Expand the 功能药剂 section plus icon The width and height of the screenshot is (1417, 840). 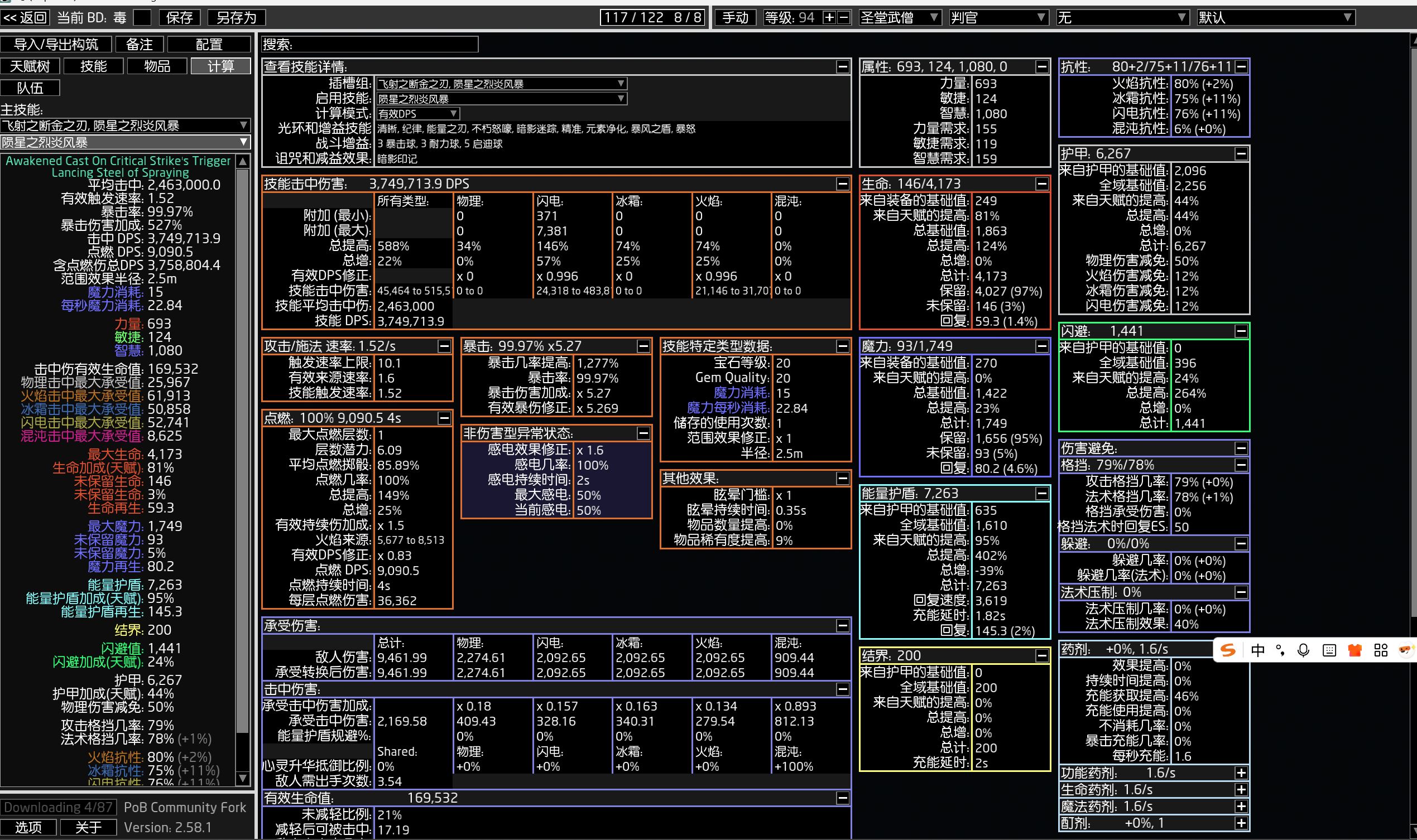(1241, 773)
